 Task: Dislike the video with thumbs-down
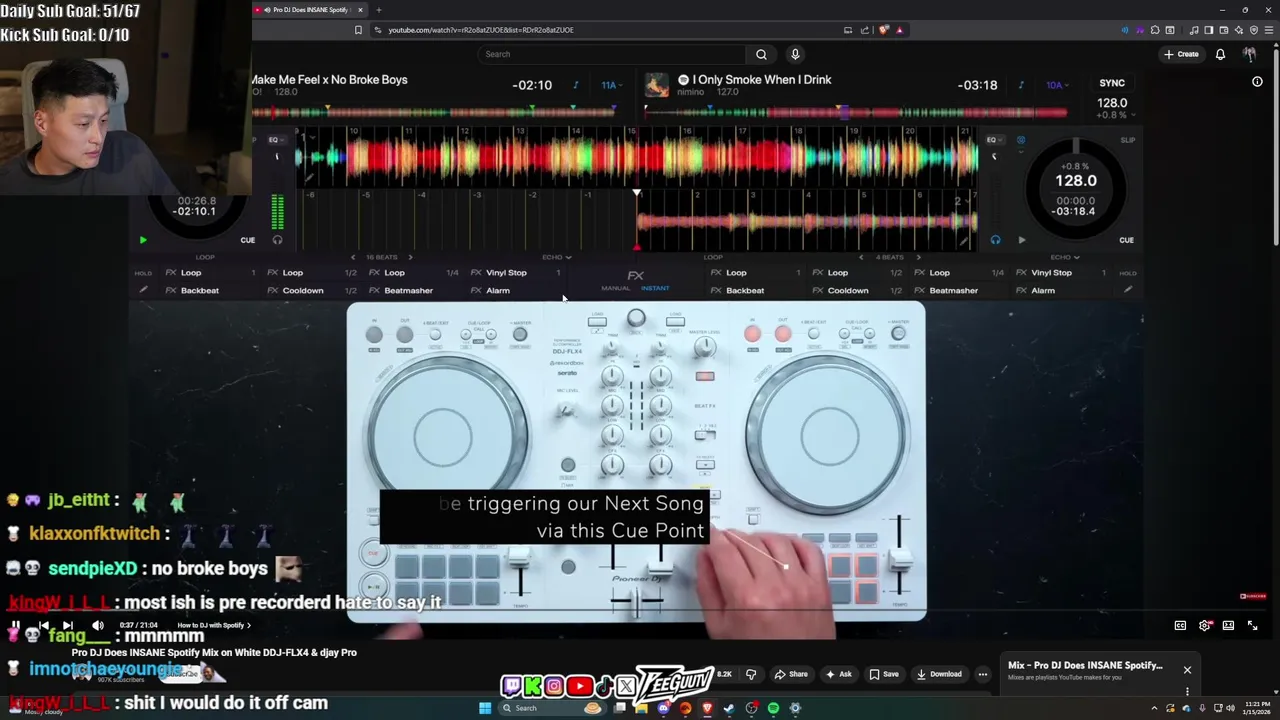[751, 674]
